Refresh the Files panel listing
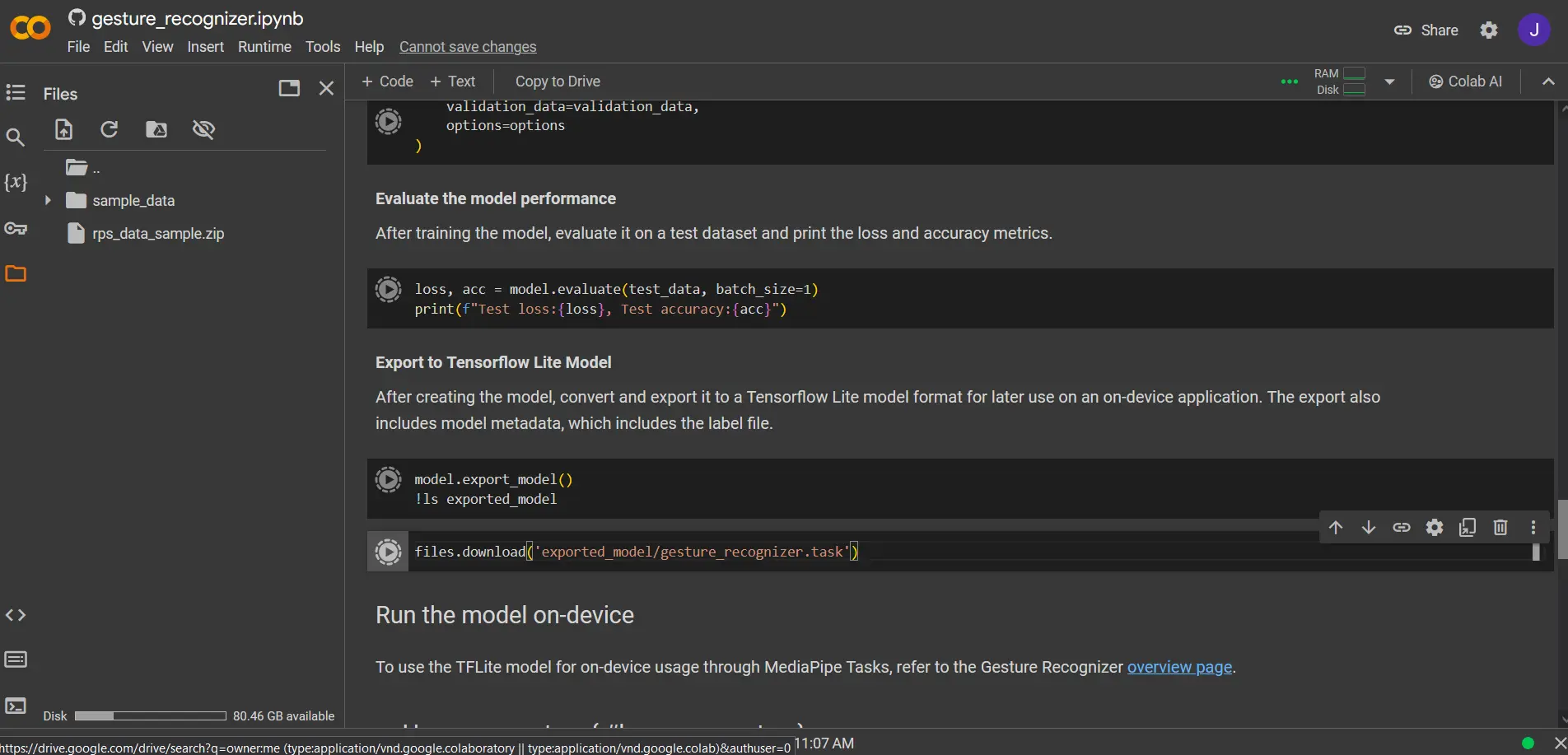1568x755 pixels. tap(109, 129)
